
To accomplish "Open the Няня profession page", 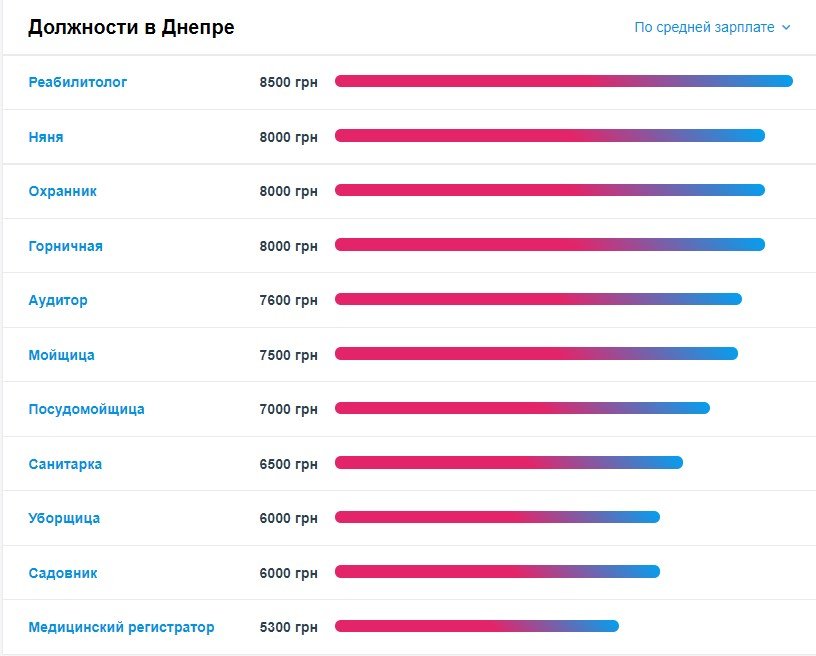I will (x=45, y=136).
